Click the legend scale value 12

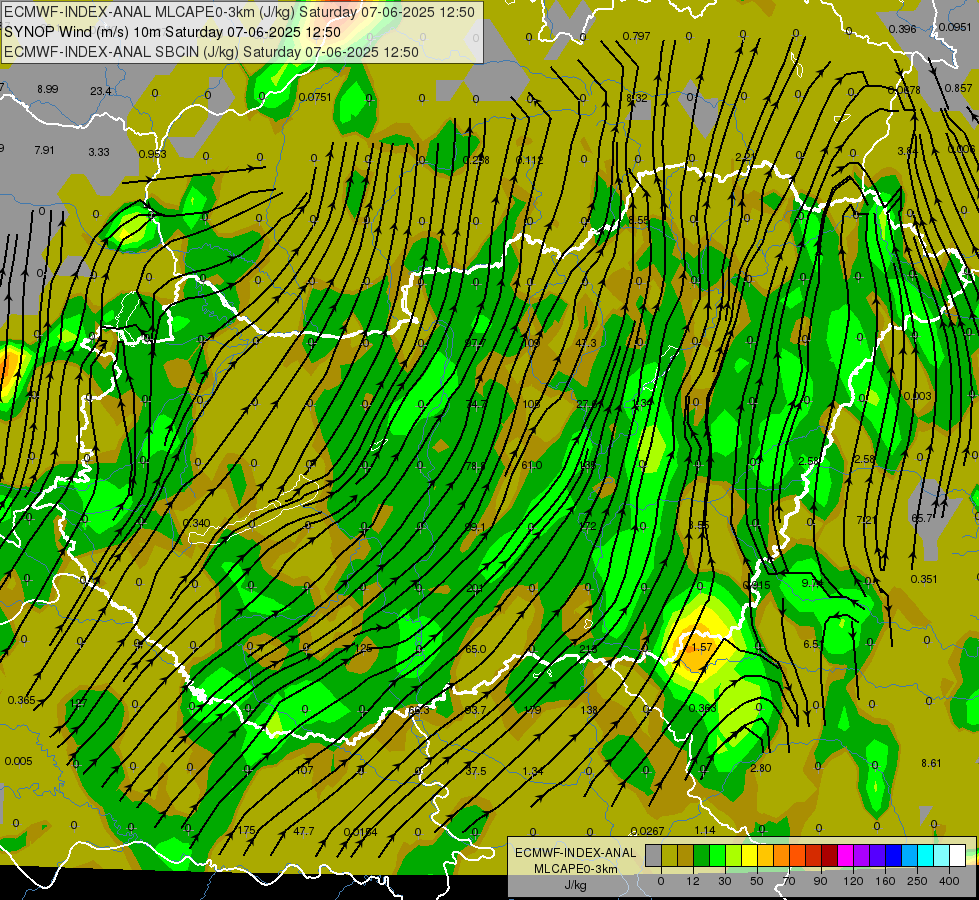(x=692, y=881)
